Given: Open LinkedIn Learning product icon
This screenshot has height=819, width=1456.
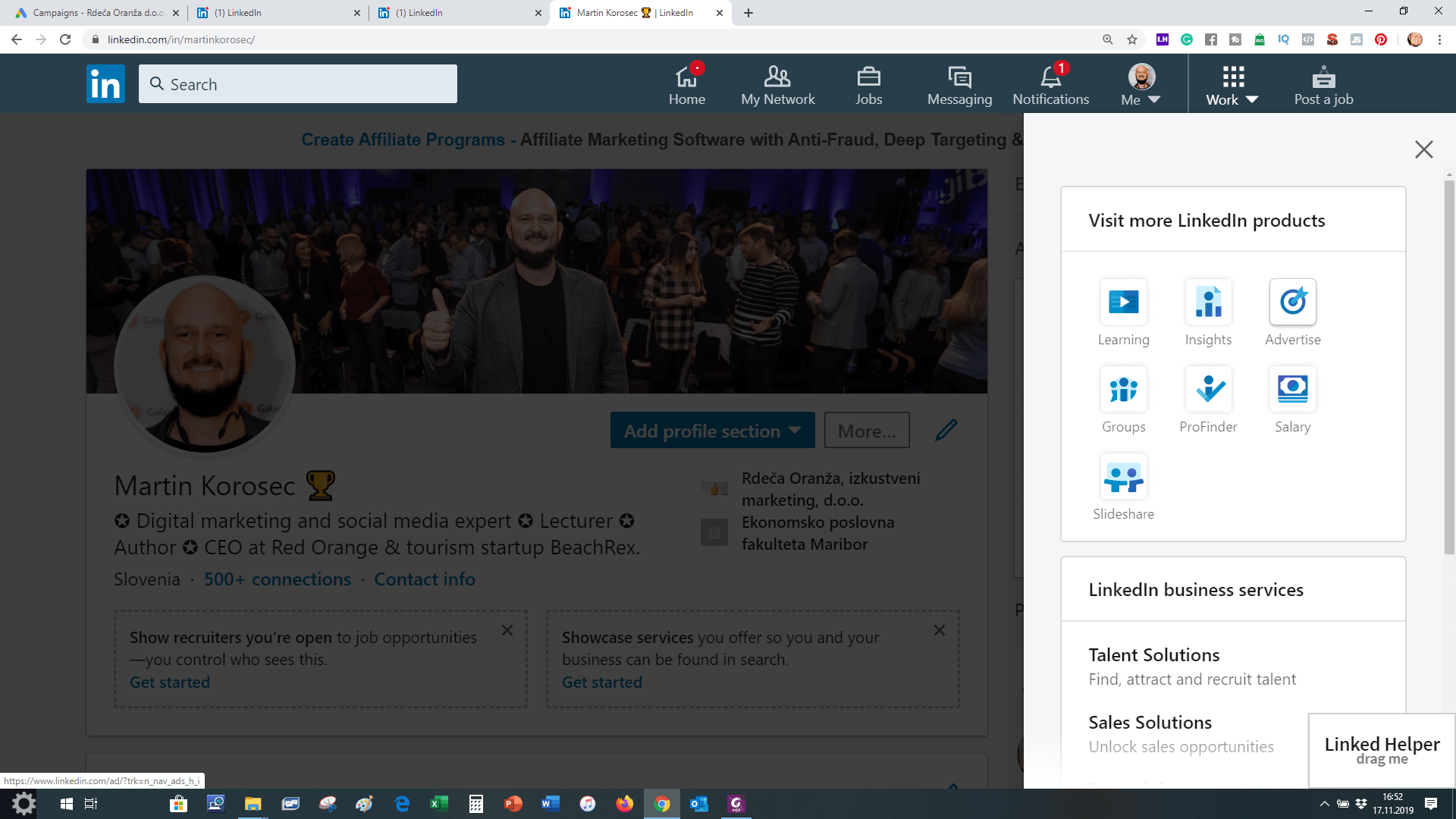Looking at the screenshot, I should (1123, 303).
